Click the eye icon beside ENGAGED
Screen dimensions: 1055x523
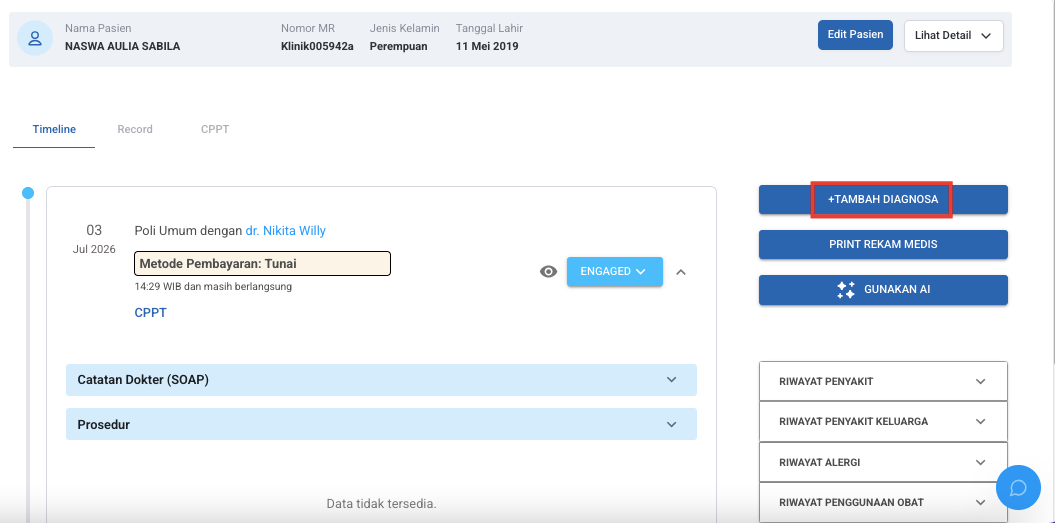tap(548, 271)
